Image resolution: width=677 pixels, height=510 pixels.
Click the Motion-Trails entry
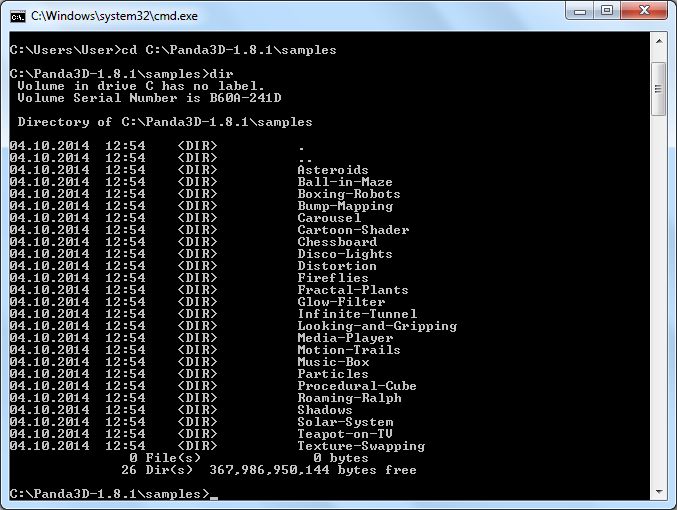[x=349, y=350]
